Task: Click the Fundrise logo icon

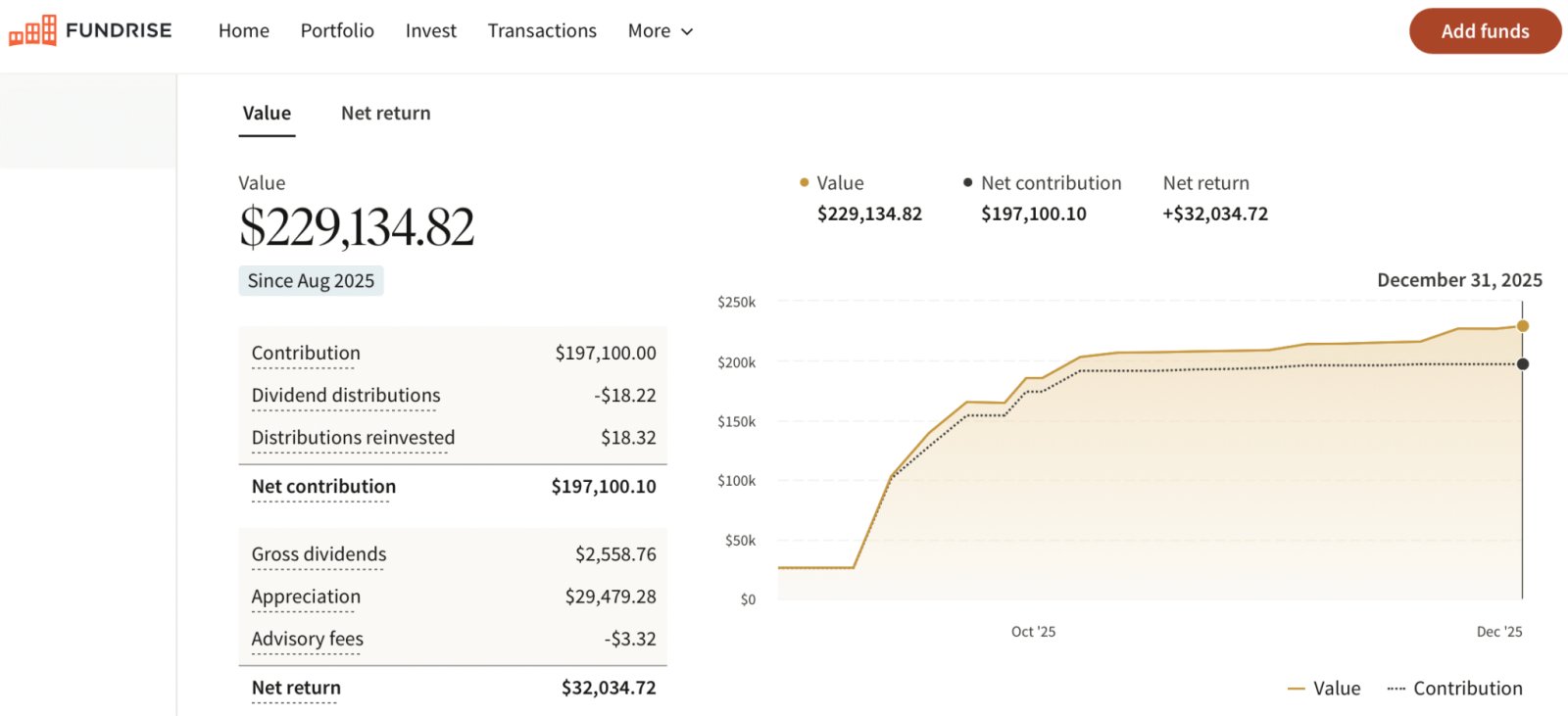Action: tap(32, 31)
